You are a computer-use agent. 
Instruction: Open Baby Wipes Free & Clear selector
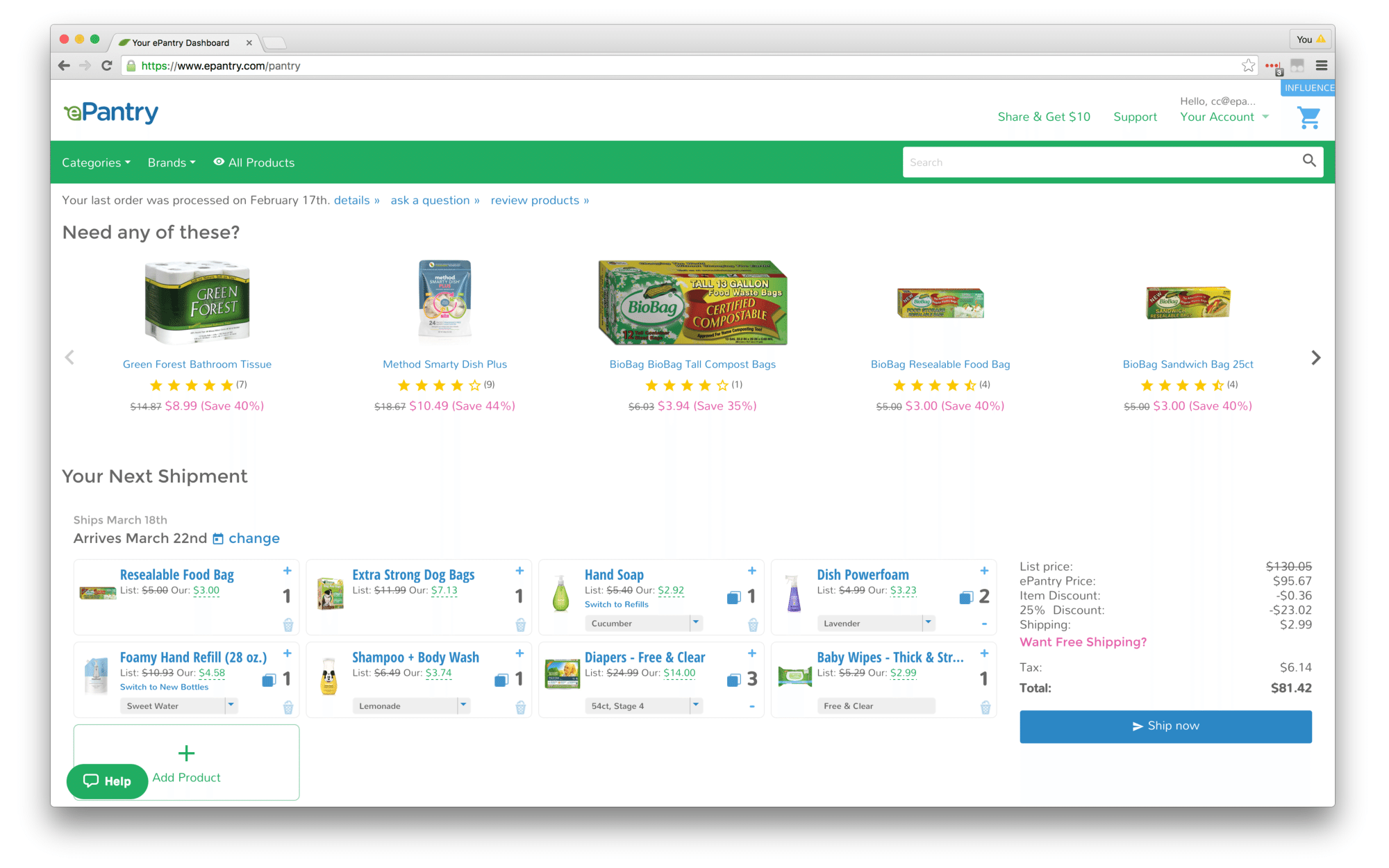pyautogui.click(x=876, y=706)
